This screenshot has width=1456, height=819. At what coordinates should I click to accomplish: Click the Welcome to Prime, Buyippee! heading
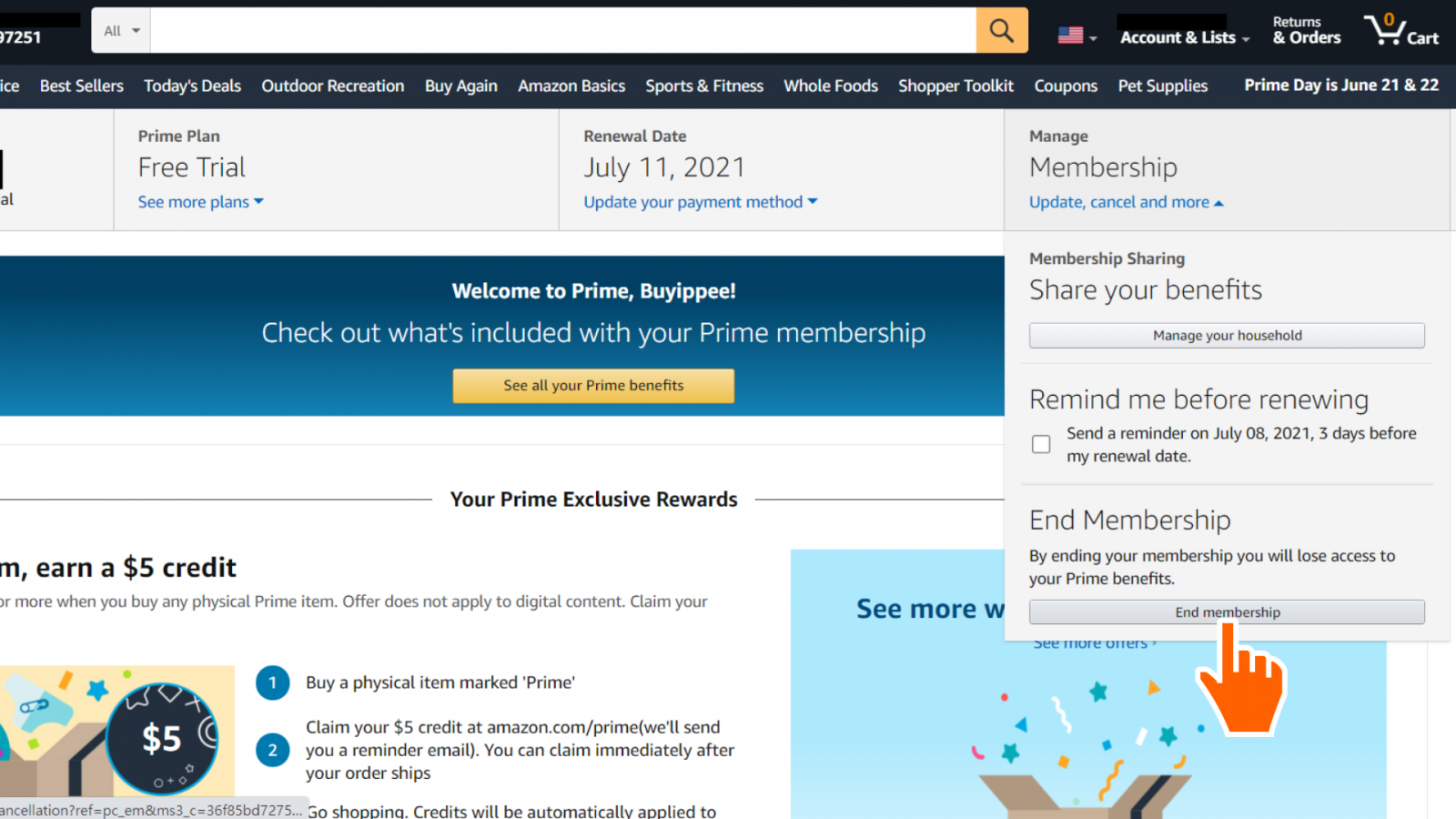(593, 290)
